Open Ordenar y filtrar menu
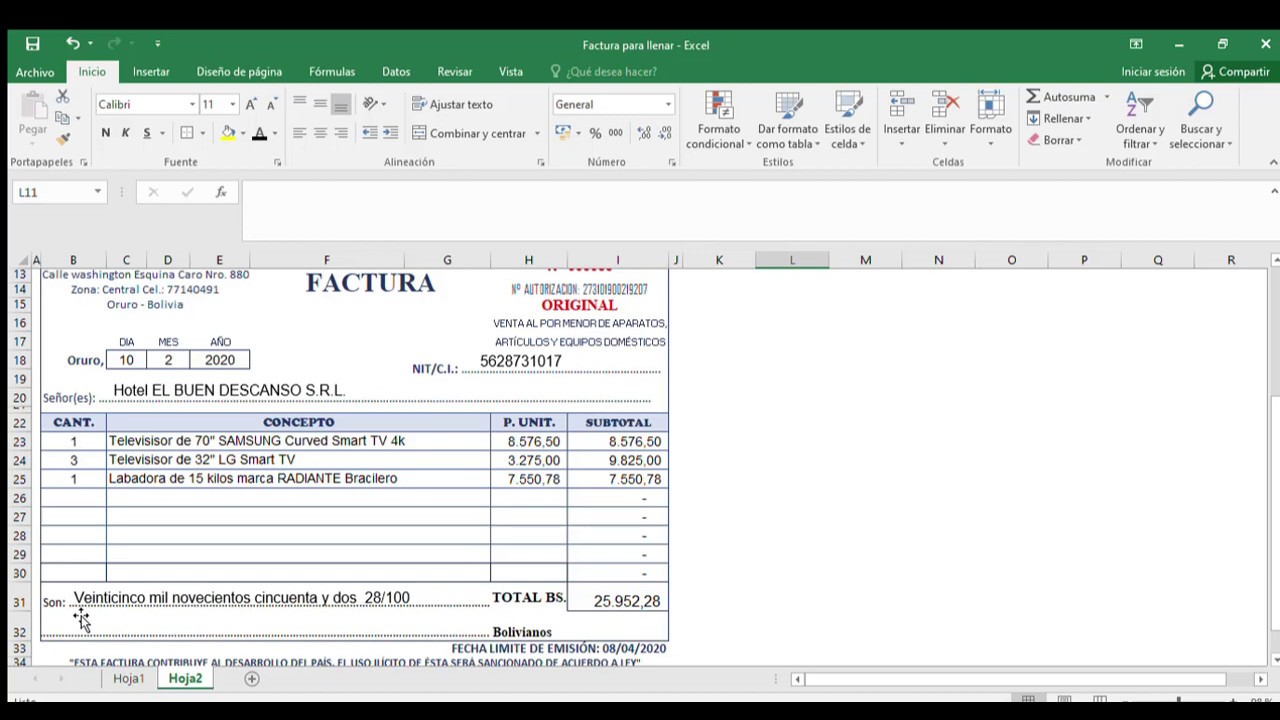1280x720 pixels. point(1140,120)
